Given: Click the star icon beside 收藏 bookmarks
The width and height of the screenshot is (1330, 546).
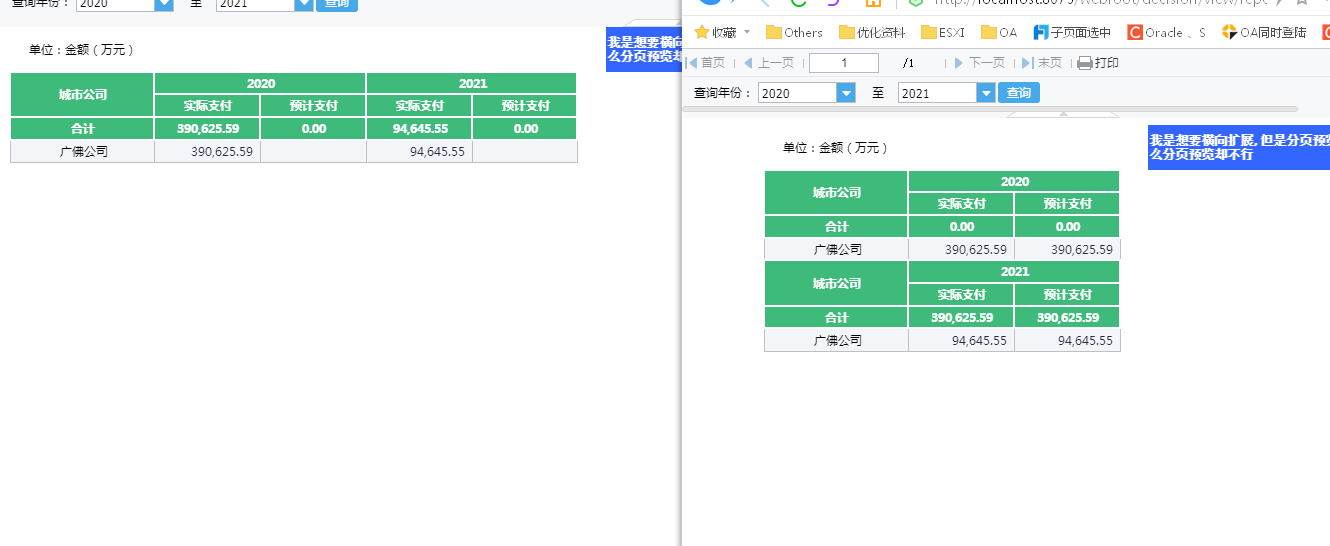Looking at the screenshot, I should point(702,32).
